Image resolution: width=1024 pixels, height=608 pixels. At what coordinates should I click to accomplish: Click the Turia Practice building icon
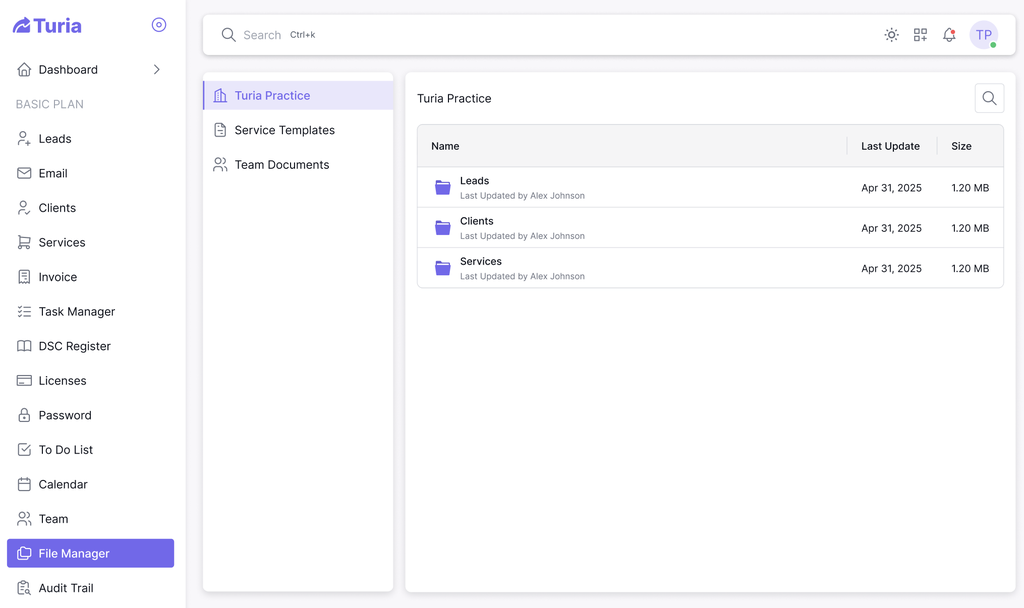[x=220, y=95]
